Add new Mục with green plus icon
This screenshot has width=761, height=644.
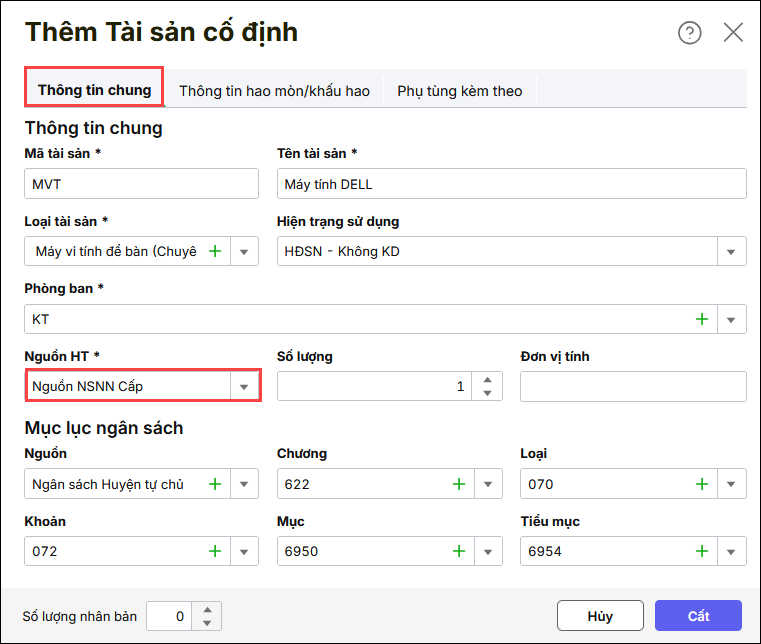[x=459, y=551]
